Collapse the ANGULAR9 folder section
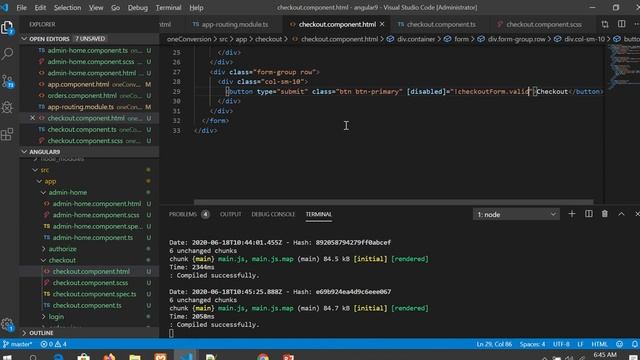The image size is (640, 360). point(24,152)
